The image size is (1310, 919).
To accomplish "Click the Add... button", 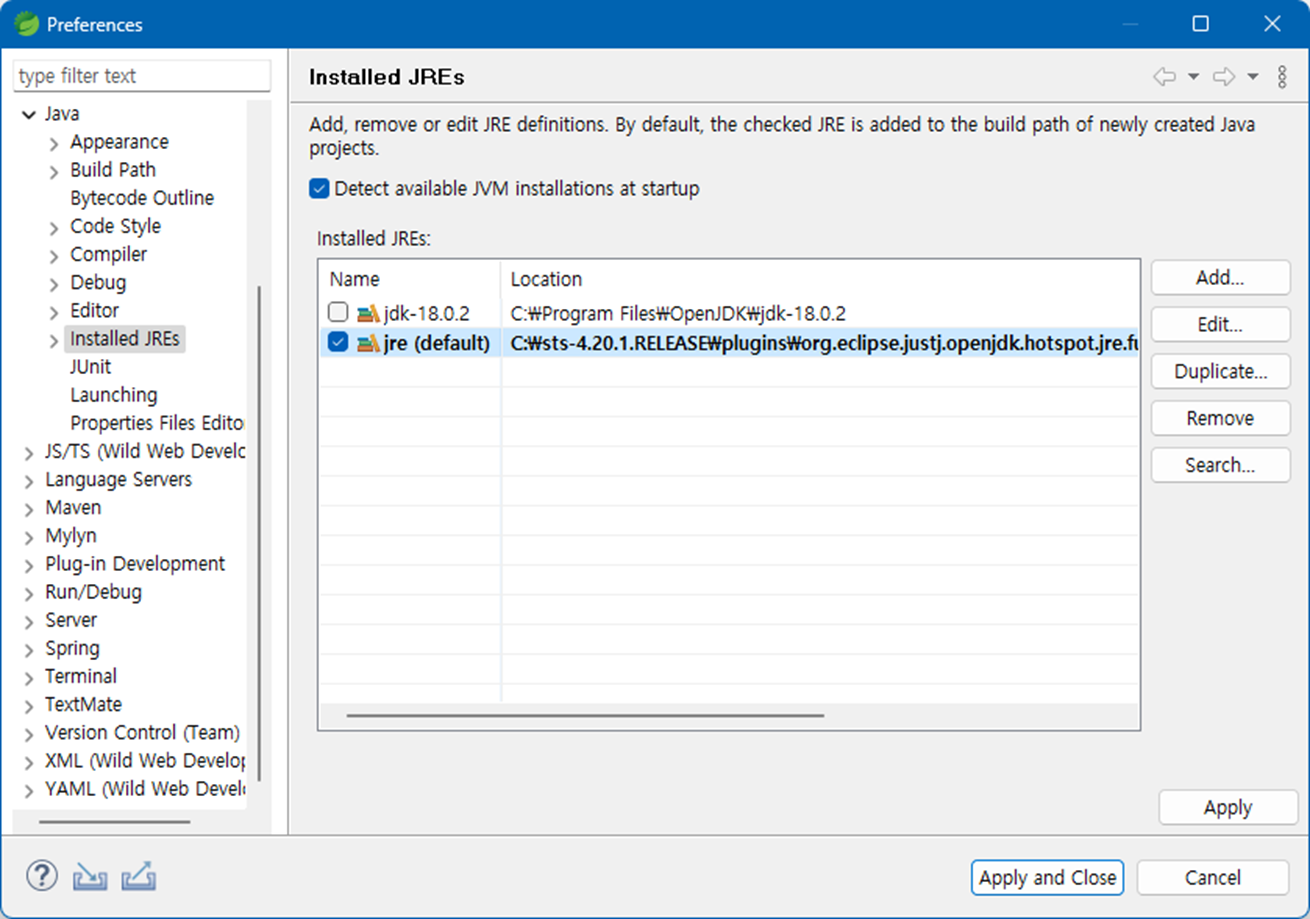I will (x=1220, y=278).
